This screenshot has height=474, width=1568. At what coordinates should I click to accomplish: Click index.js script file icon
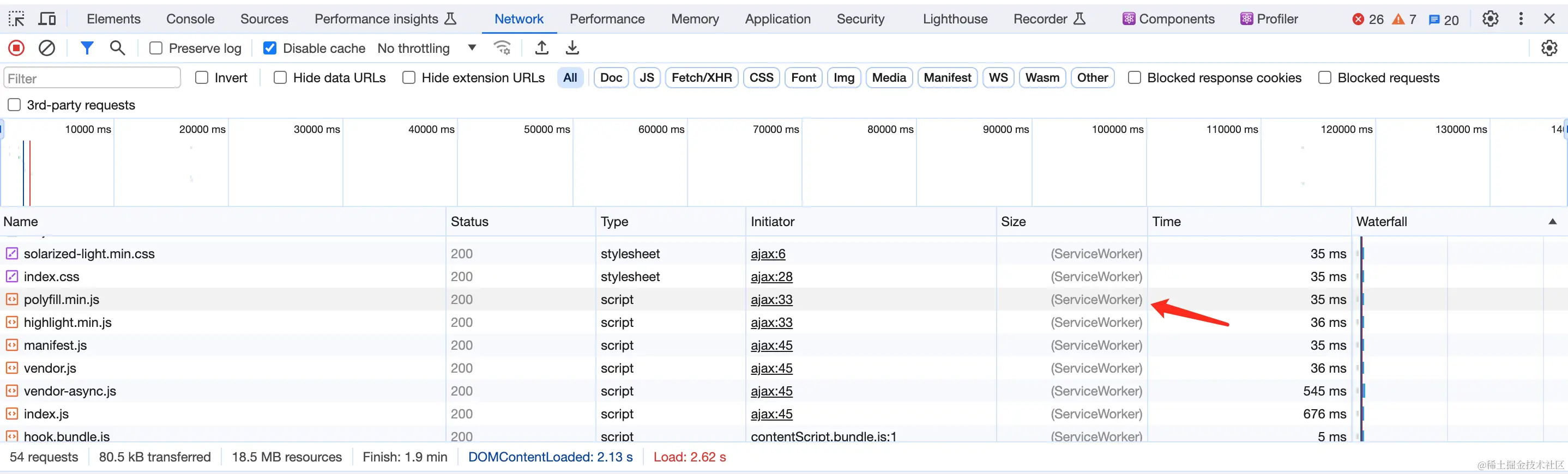click(x=11, y=414)
